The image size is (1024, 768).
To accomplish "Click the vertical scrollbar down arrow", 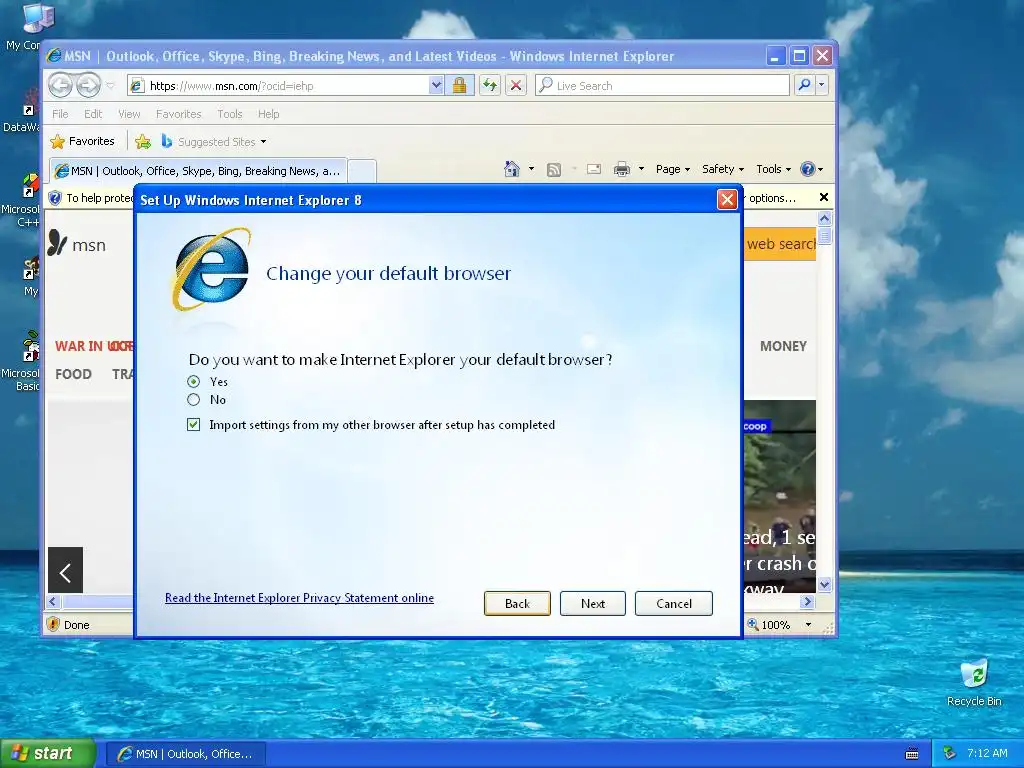I will coord(824,584).
